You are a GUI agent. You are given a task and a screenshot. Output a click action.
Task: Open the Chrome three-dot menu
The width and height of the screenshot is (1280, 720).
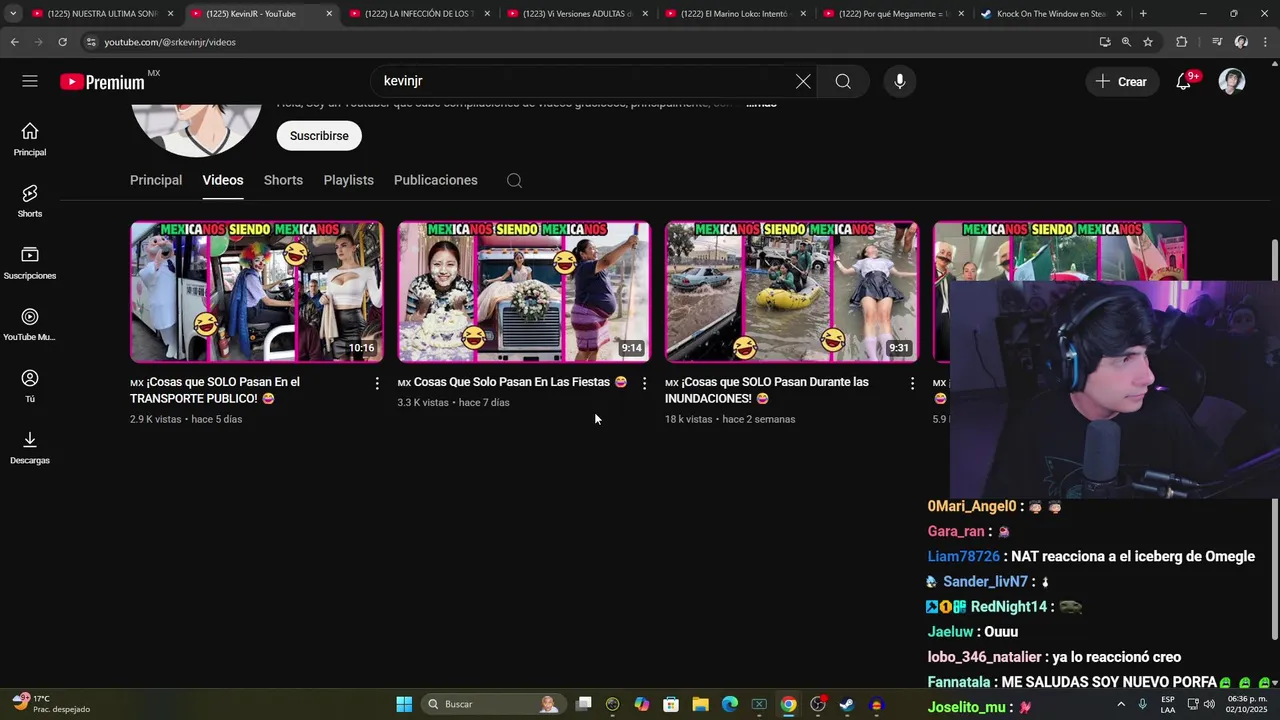[x=1265, y=42]
